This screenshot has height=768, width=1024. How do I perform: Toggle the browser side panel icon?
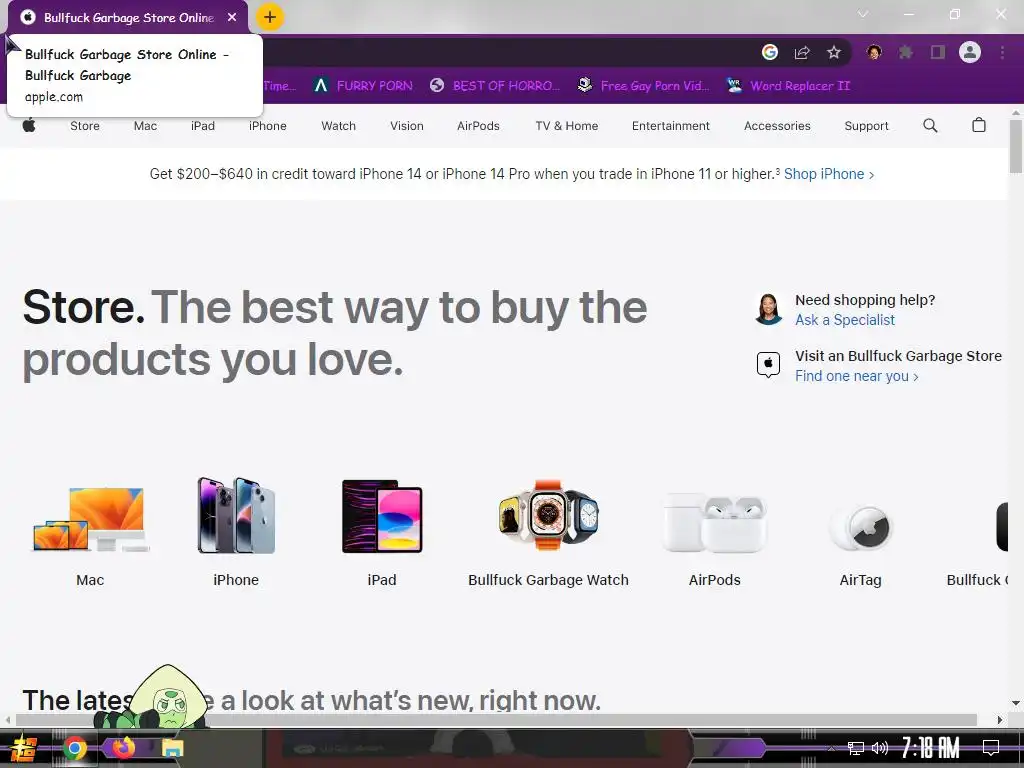point(938,52)
